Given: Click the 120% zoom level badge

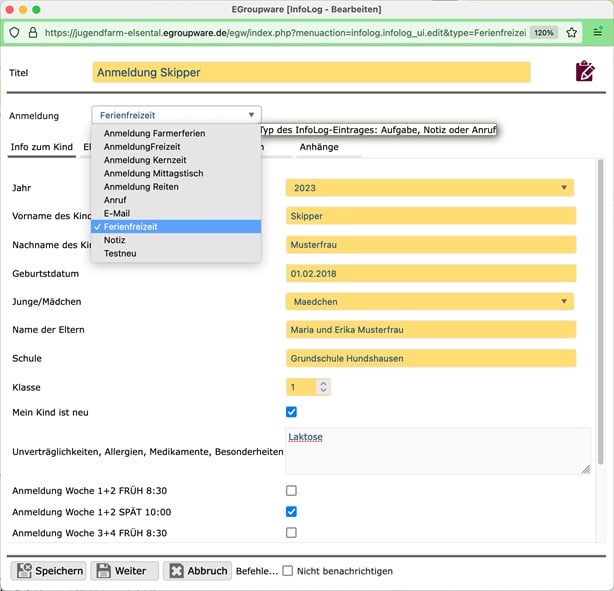Looking at the screenshot, I should click(x=544, y=32).
